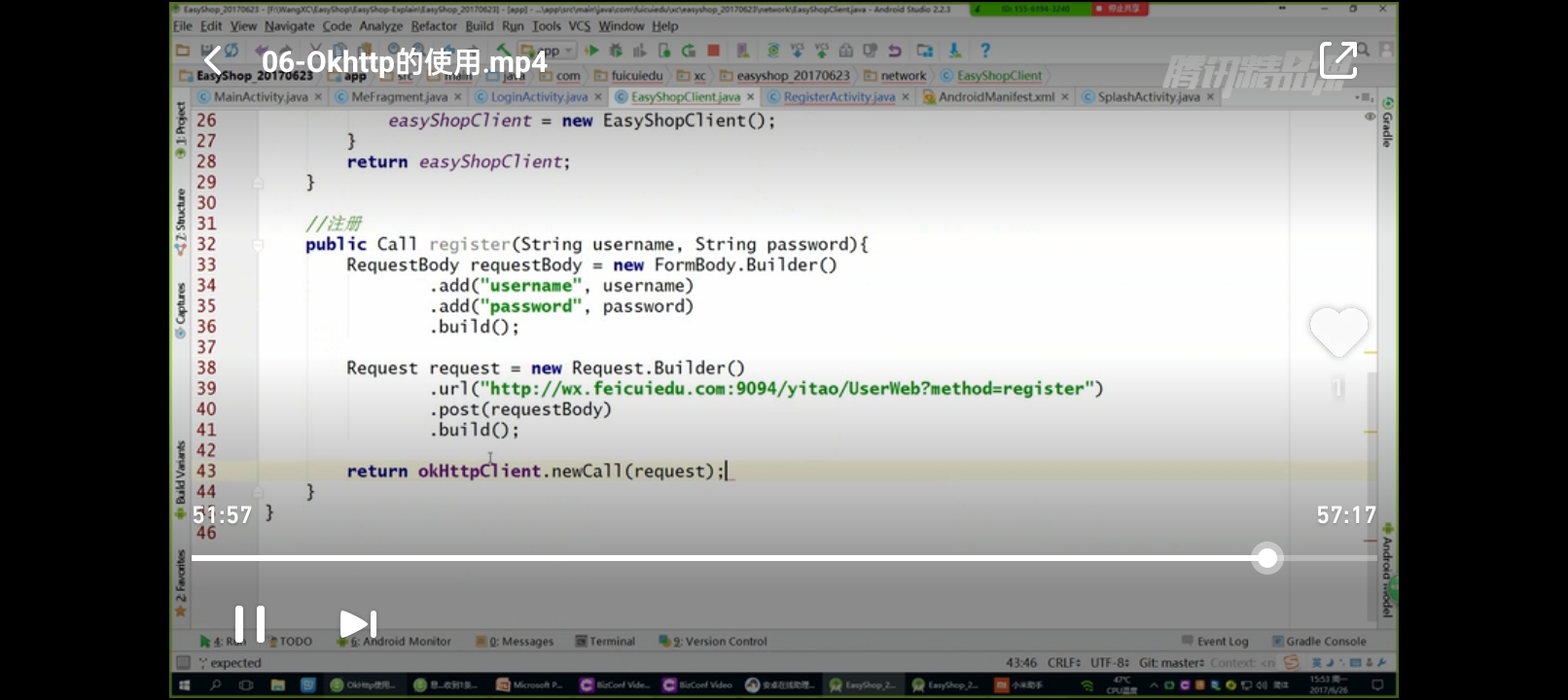Click the 57:17 total duration label

coord(1346,515)
